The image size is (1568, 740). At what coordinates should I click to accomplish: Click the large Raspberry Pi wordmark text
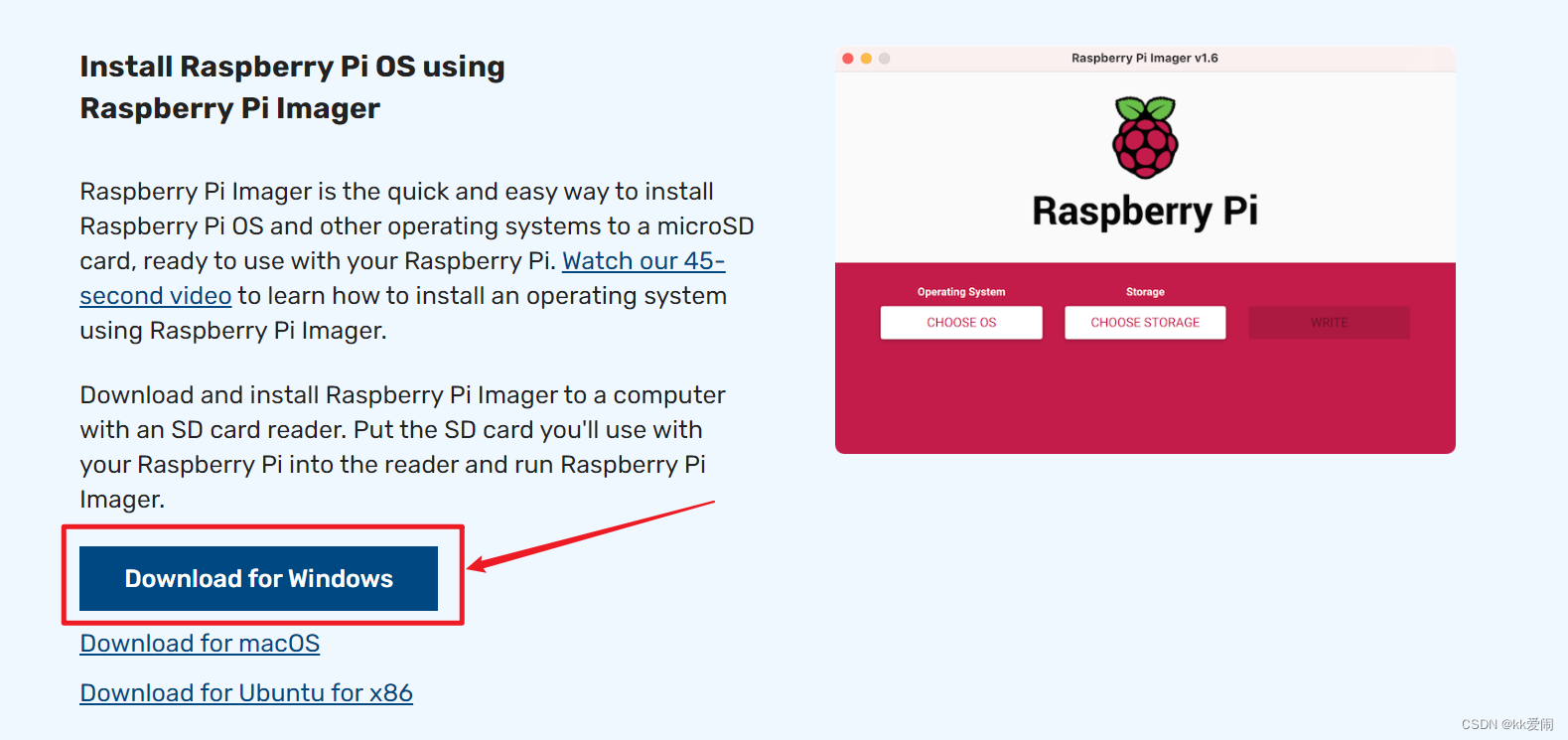point(1145,212)
